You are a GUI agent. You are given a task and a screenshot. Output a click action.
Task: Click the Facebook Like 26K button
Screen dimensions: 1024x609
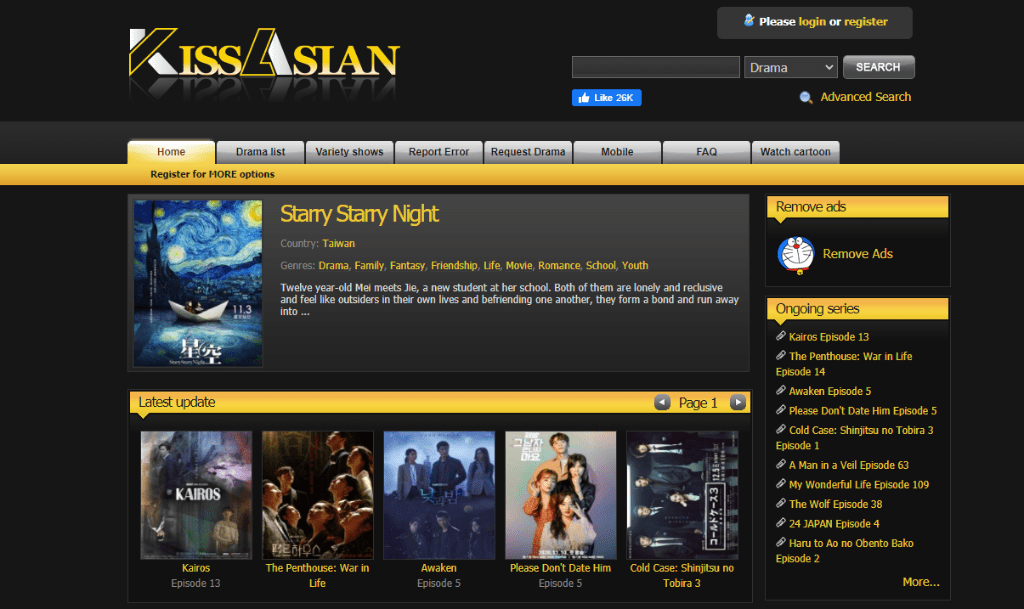[x=607, y=98]
